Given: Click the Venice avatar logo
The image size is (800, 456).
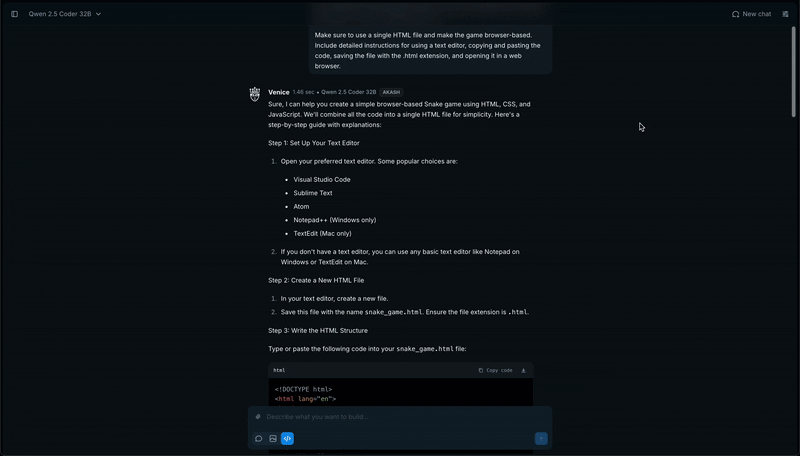Looking at the screenshot, I should pos(255,94).
